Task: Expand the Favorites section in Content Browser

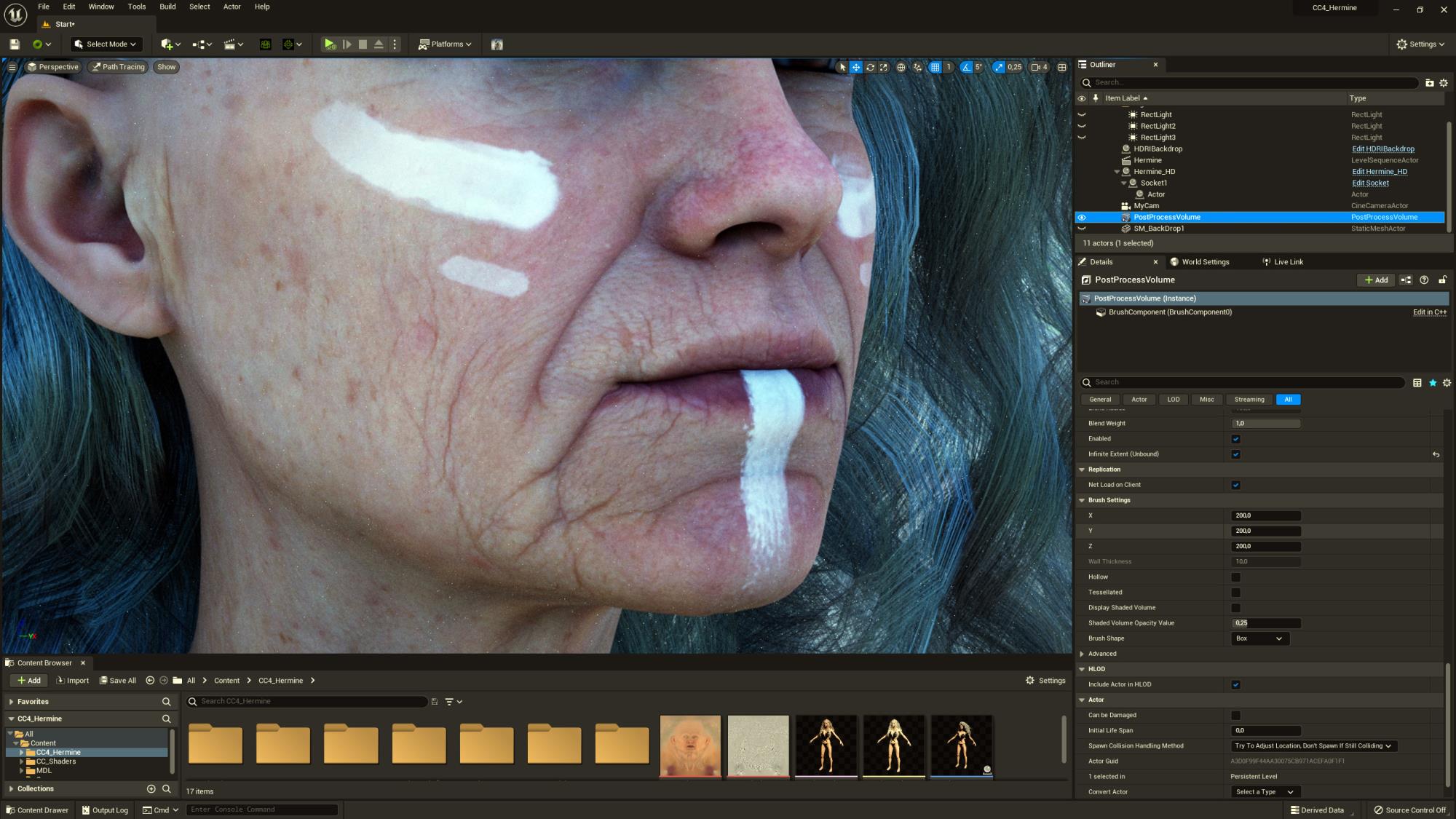Action: 11,702
